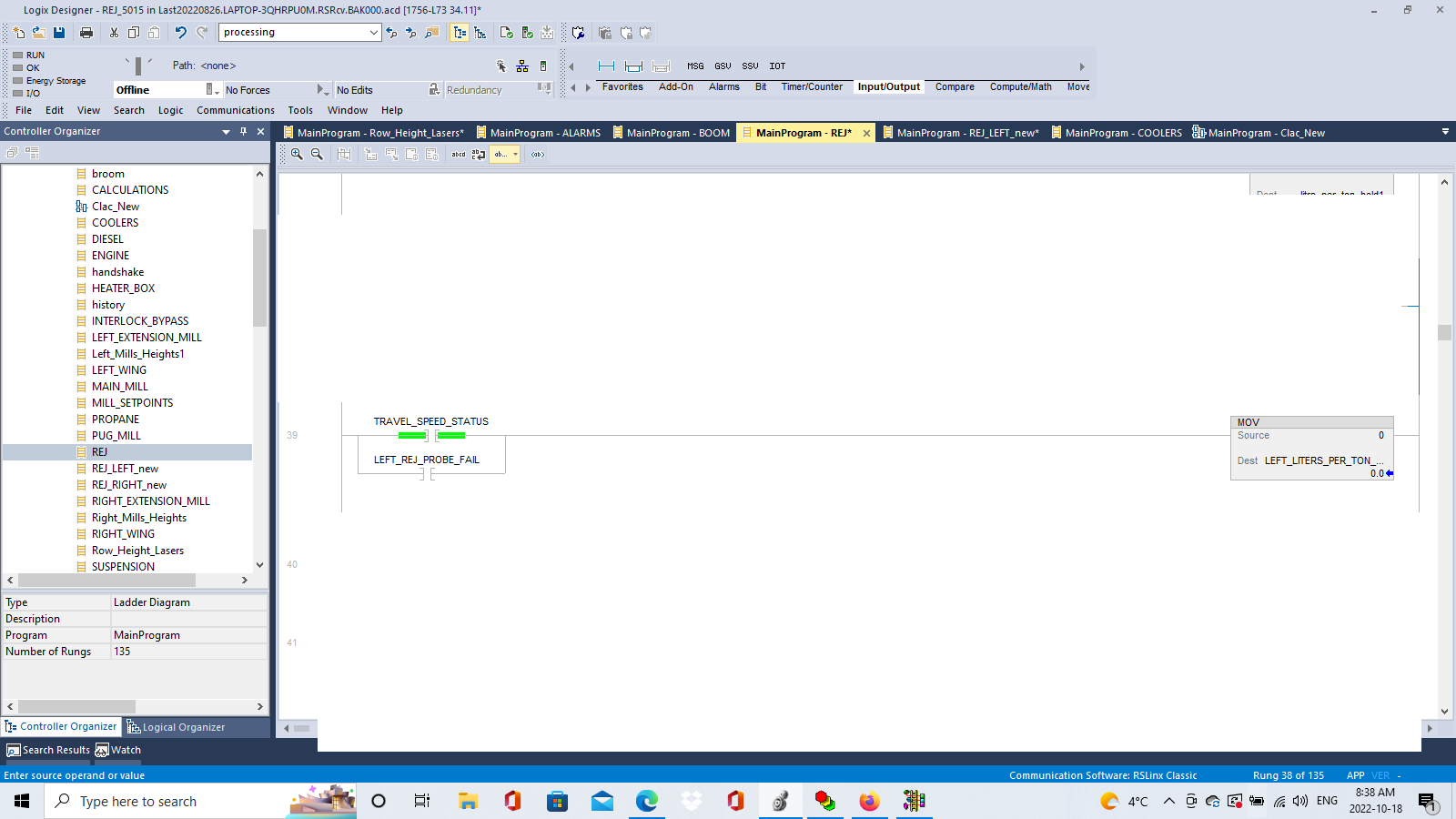Image resolution: width=1456 pixels, height=819 pixels.
Task: Select the SUSPENSION routine
Action: (123, 567)
